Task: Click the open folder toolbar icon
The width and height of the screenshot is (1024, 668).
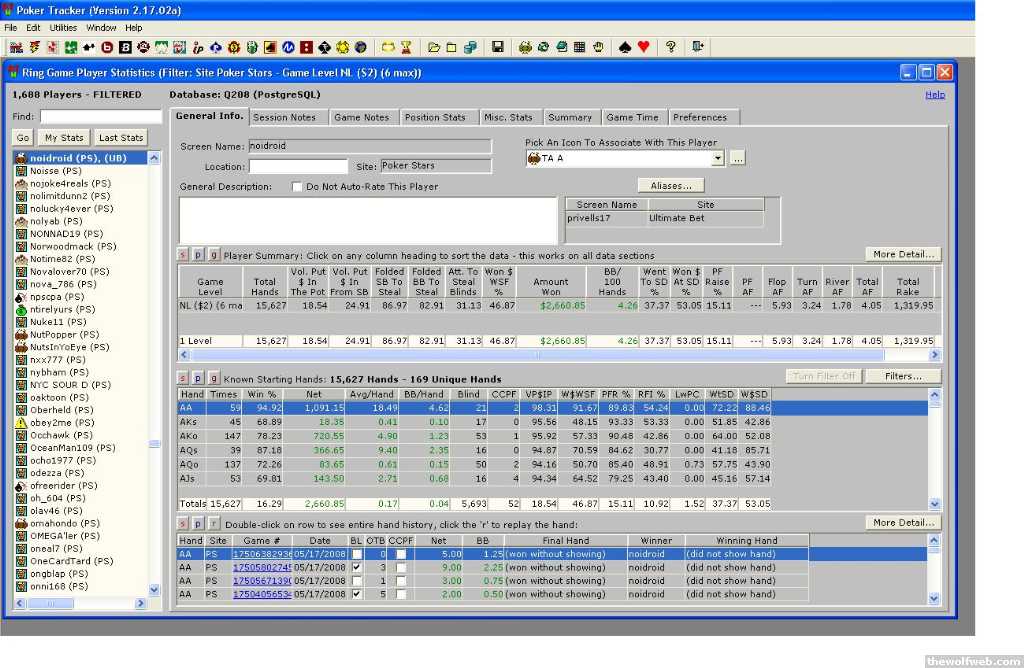Action: tap(433, 47)
